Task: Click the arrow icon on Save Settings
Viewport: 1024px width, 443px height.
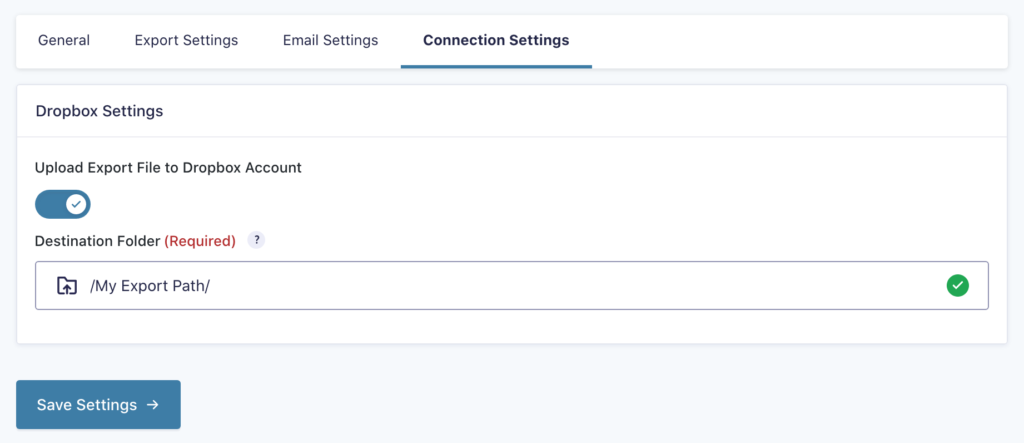Action: click(153, 405)
